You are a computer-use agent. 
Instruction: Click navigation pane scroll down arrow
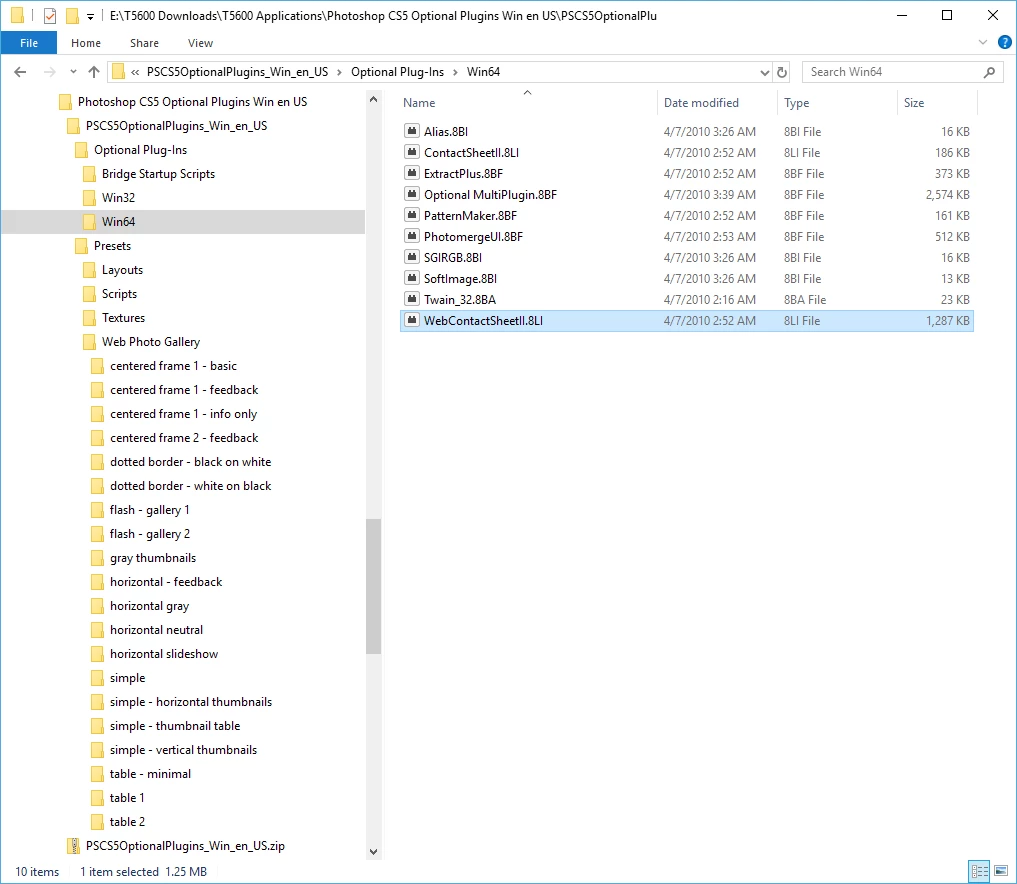[x=373, y=852]
